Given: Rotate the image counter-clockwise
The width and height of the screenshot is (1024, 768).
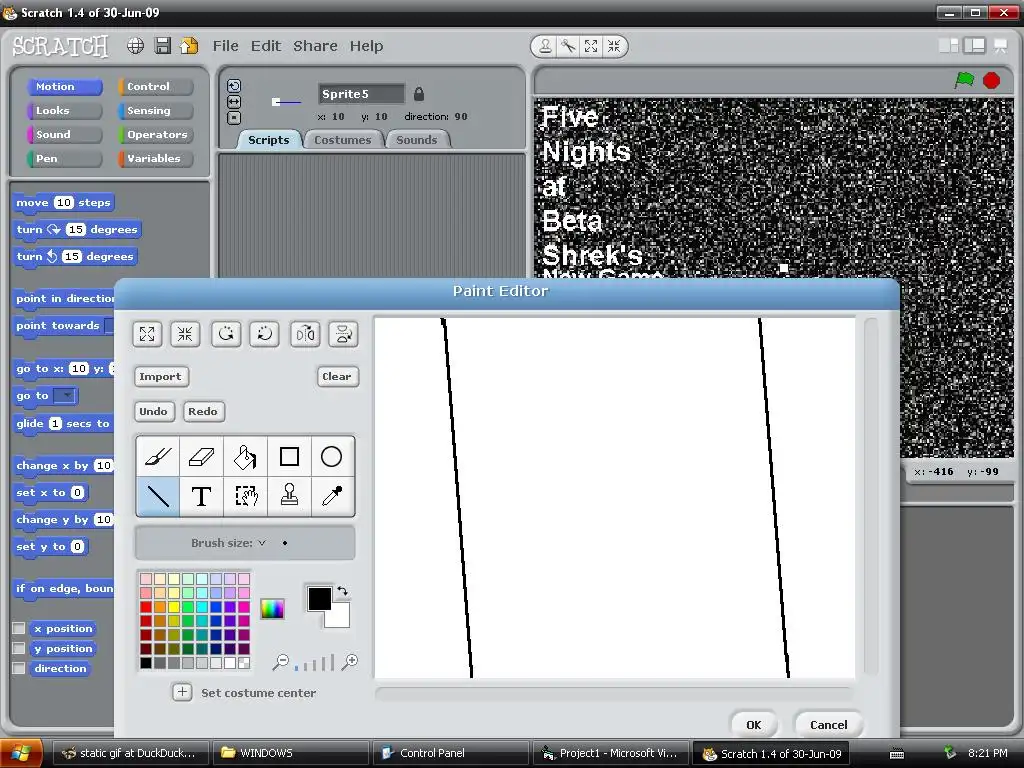Looking at the screenshot, I should [x=226, y=334].
